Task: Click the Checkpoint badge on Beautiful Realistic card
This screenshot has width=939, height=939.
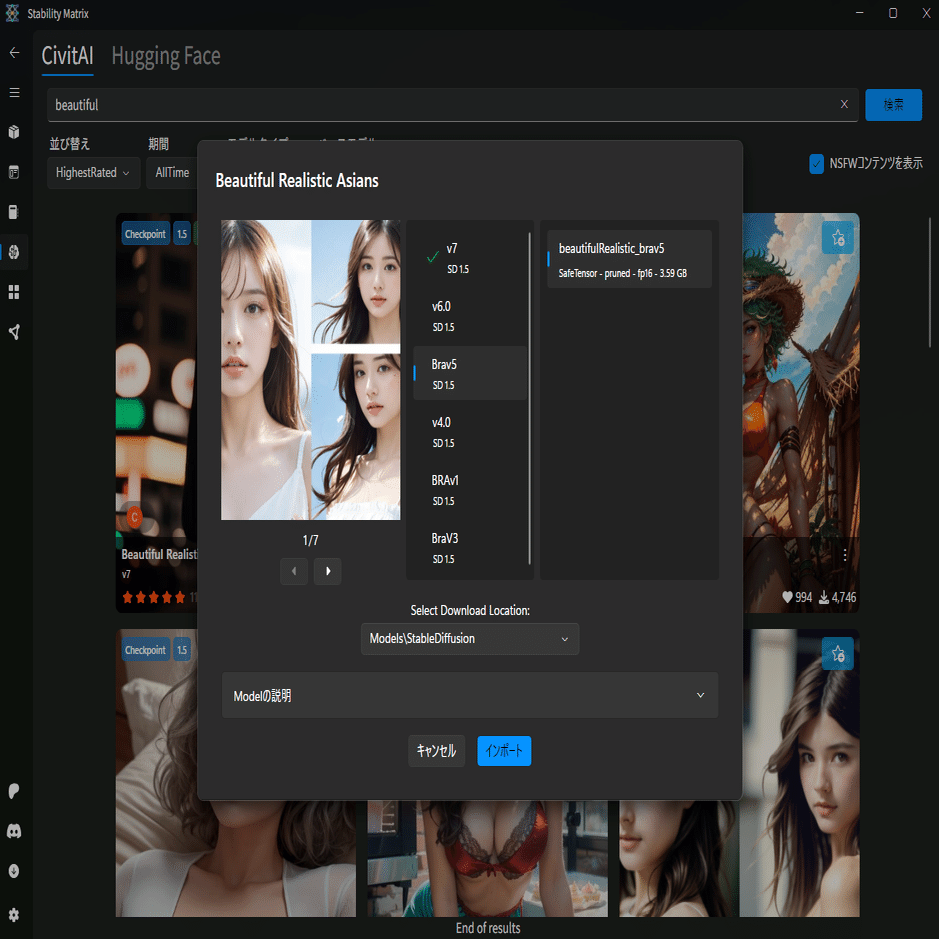Action: [x=146, y=234]
